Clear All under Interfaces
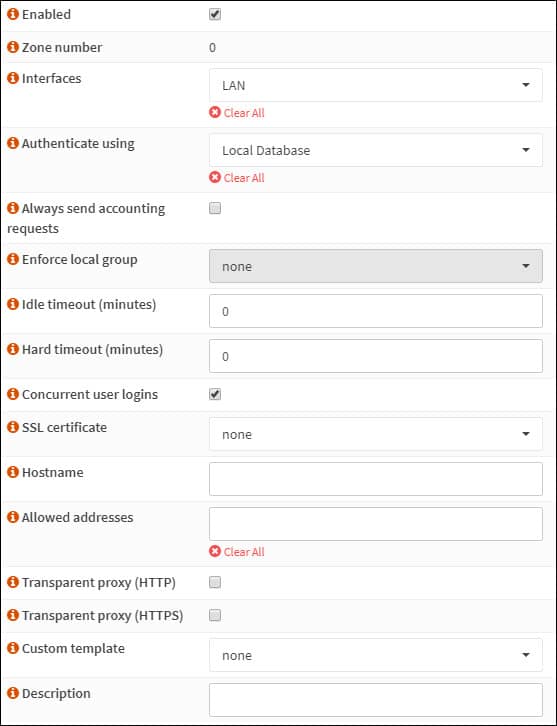This screenshot has height=726, width=557. (237, 113)
